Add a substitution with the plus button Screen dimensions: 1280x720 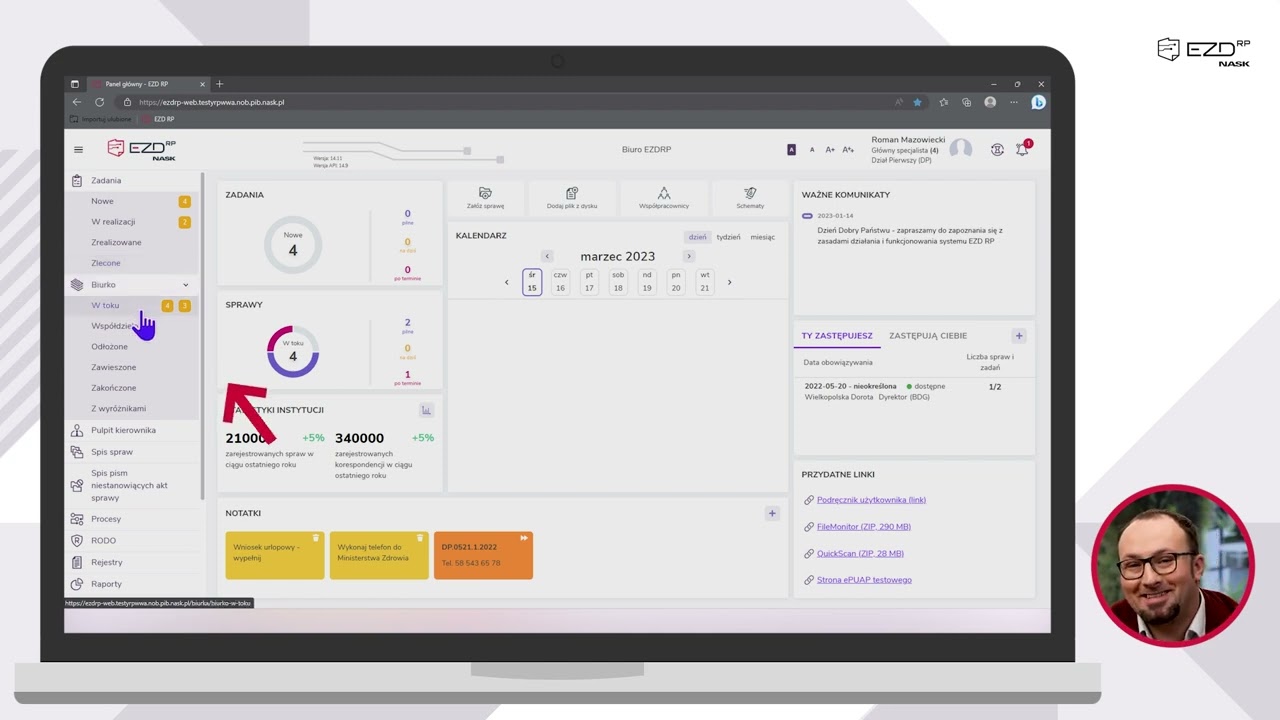pyautogui.click(x=1019, y=336)
